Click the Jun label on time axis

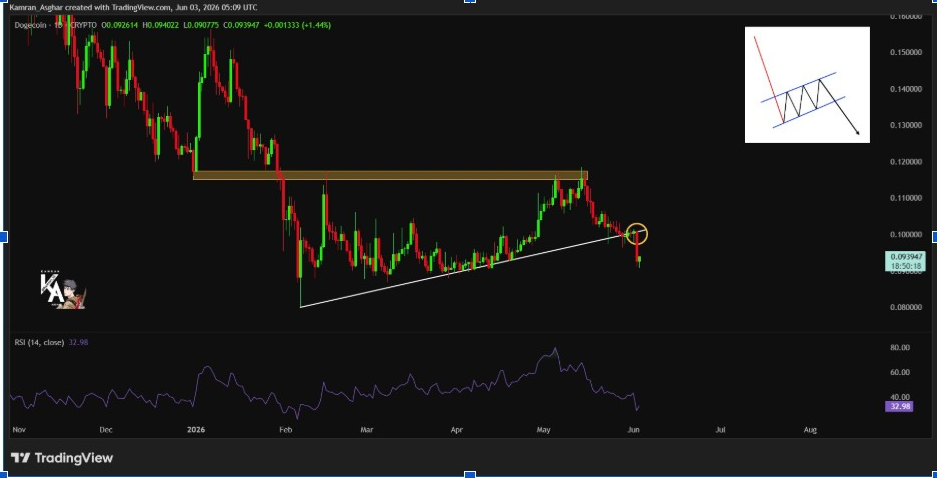pos(634,430)
